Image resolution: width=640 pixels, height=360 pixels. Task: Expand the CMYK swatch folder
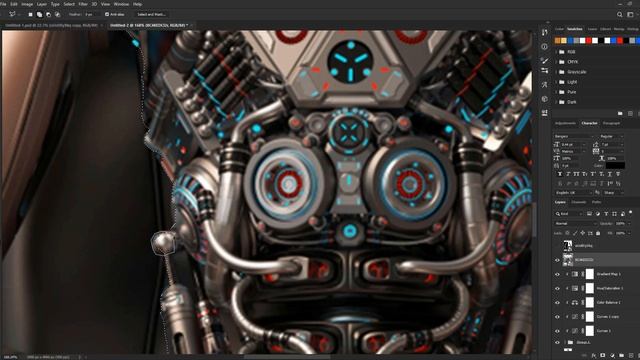pyautogui.click(x=556, y=62)
